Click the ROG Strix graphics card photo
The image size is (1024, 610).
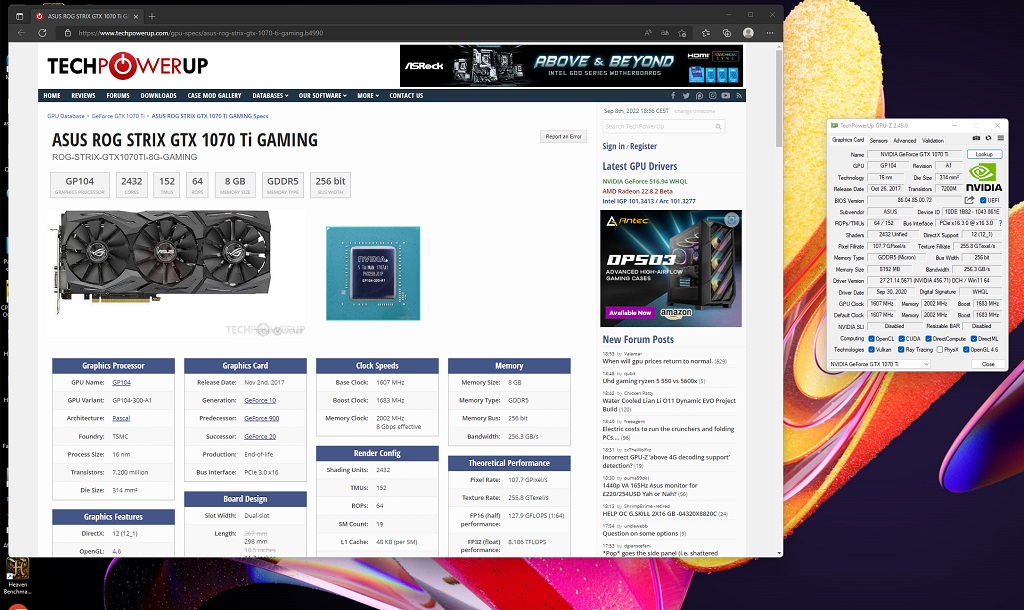tap(162, 262)
